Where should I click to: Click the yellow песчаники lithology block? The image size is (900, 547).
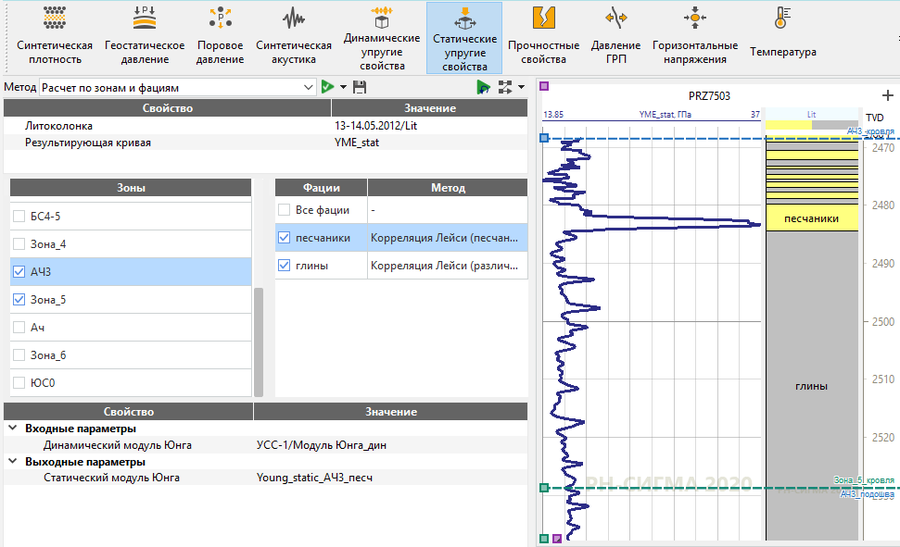pos(811,219)
